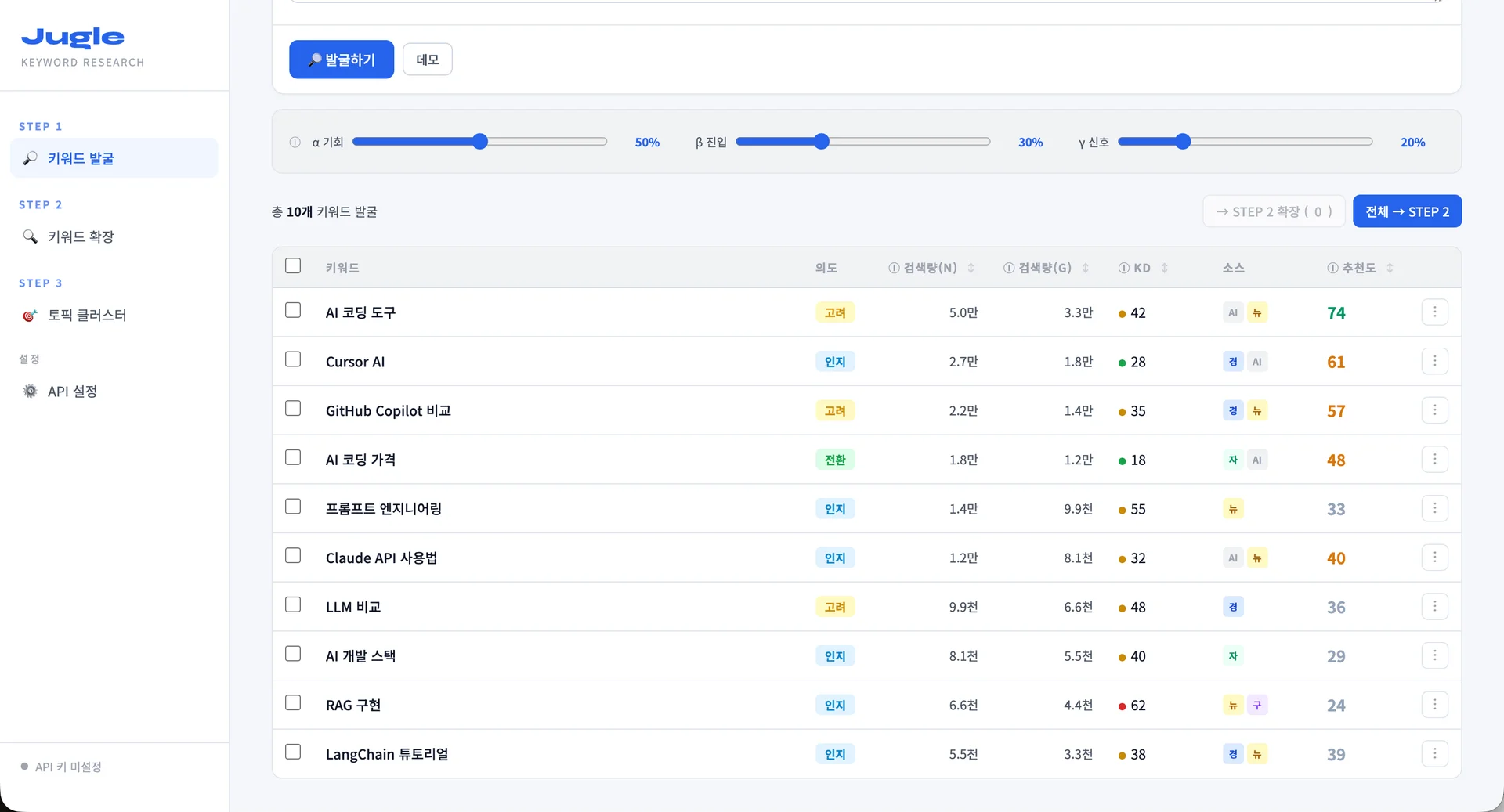Click the 뉴 source badge in AI 코딩 도구 row

pyautogui.click(x=1257, y=312)
